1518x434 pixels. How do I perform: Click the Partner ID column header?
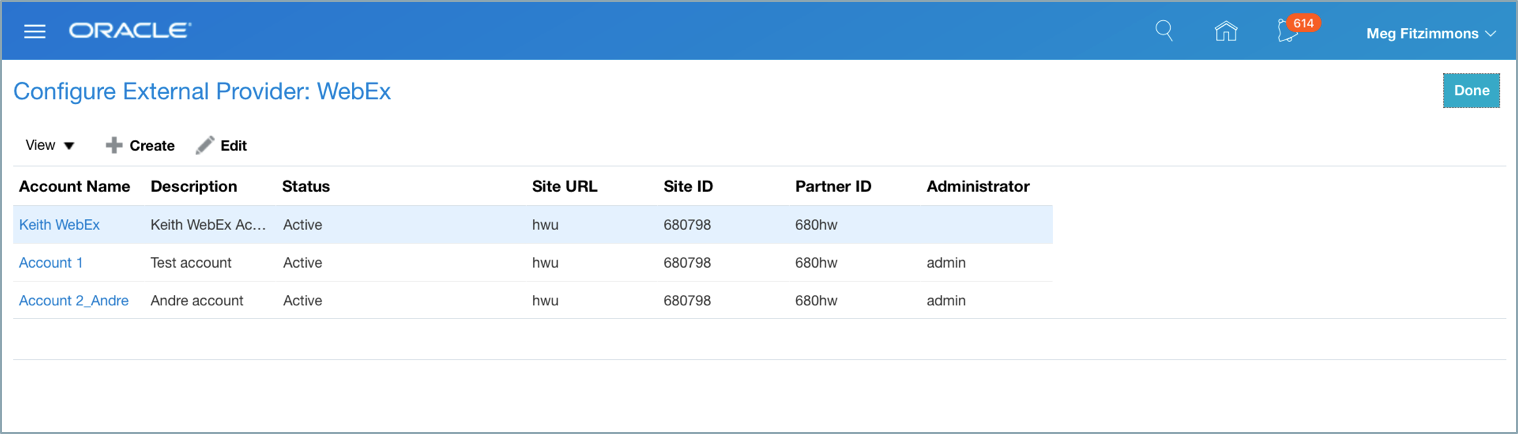tap(833, 187)
